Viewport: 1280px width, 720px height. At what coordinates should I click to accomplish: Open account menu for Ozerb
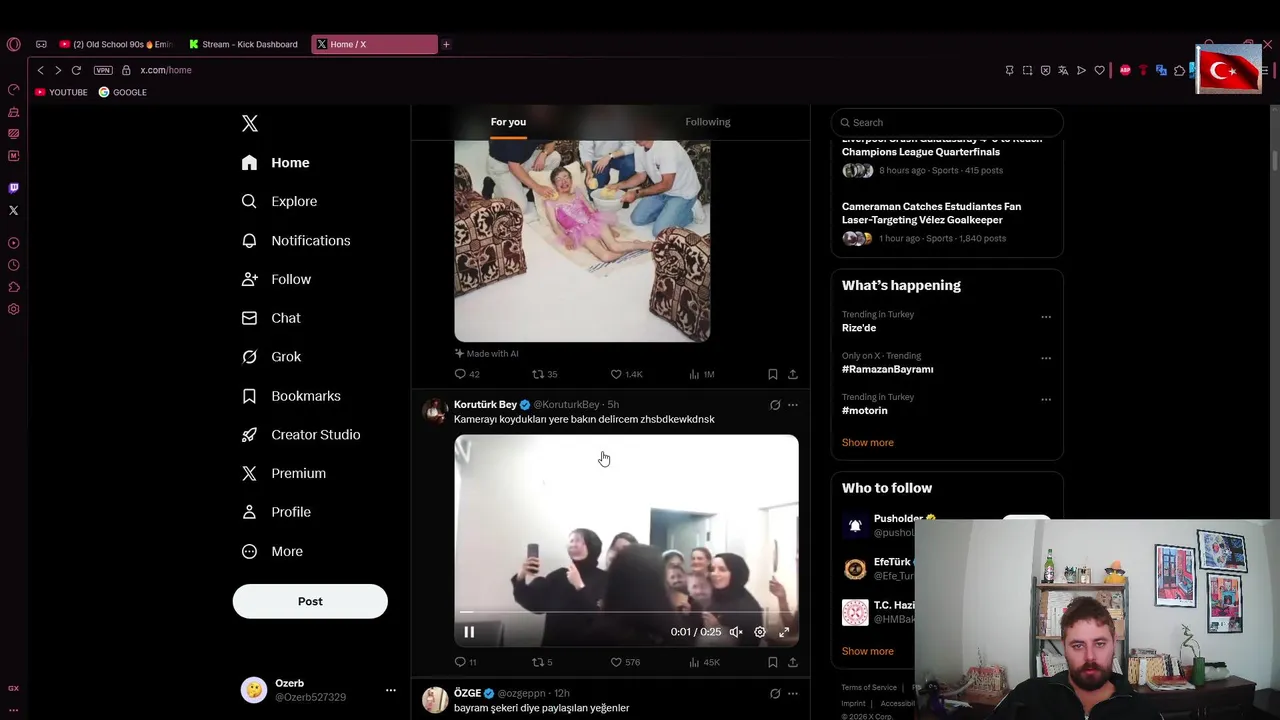(391, 690)
